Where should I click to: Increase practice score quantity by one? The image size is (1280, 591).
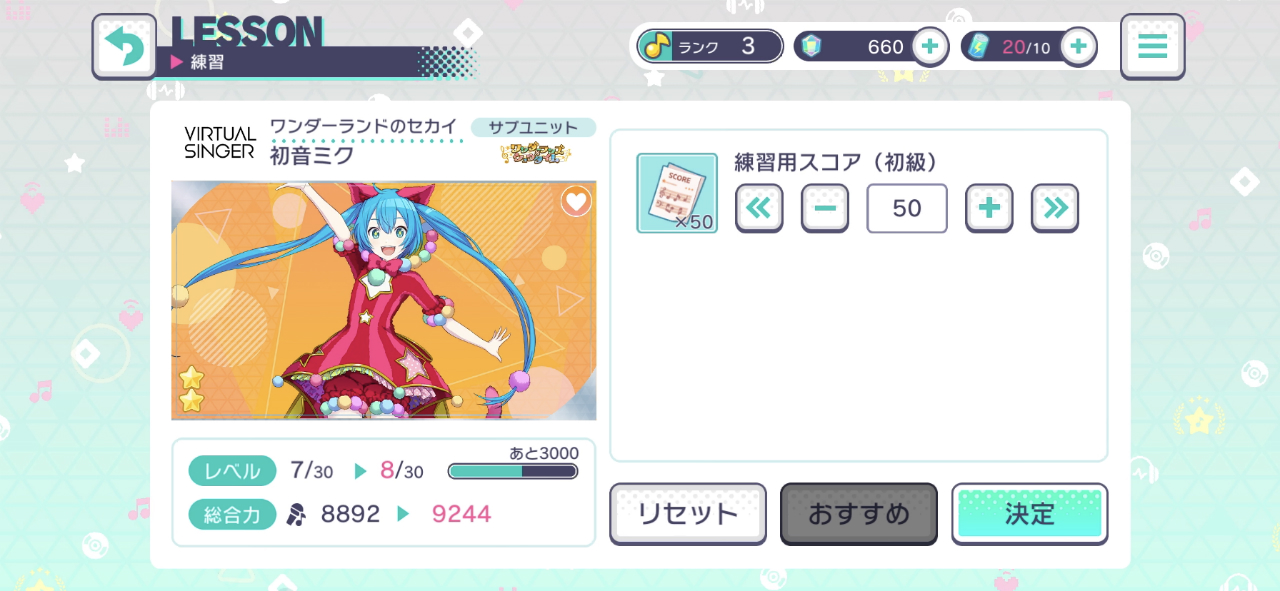pyautogui.click(x=989, y=208)
